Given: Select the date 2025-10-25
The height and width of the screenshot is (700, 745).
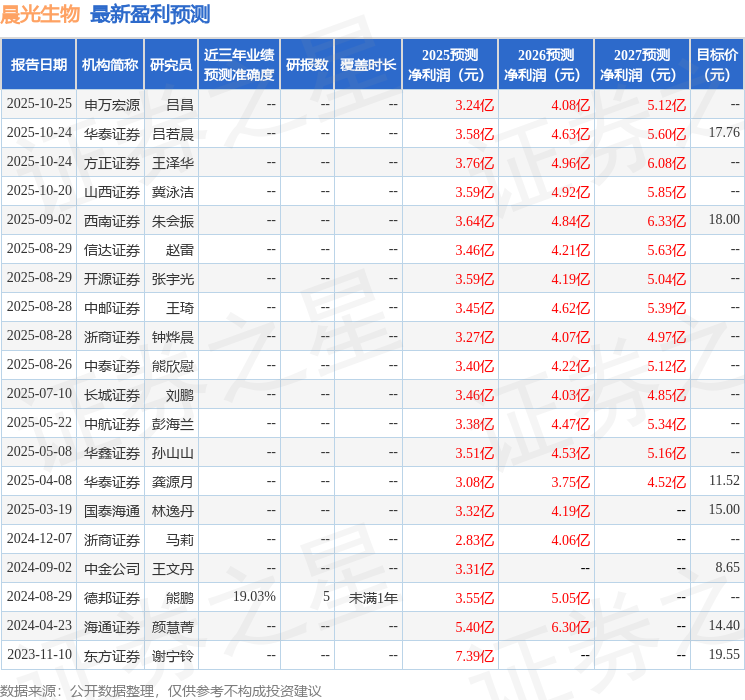Looking at the screenshot, I should pyautogui.click(x=39, y=104).
